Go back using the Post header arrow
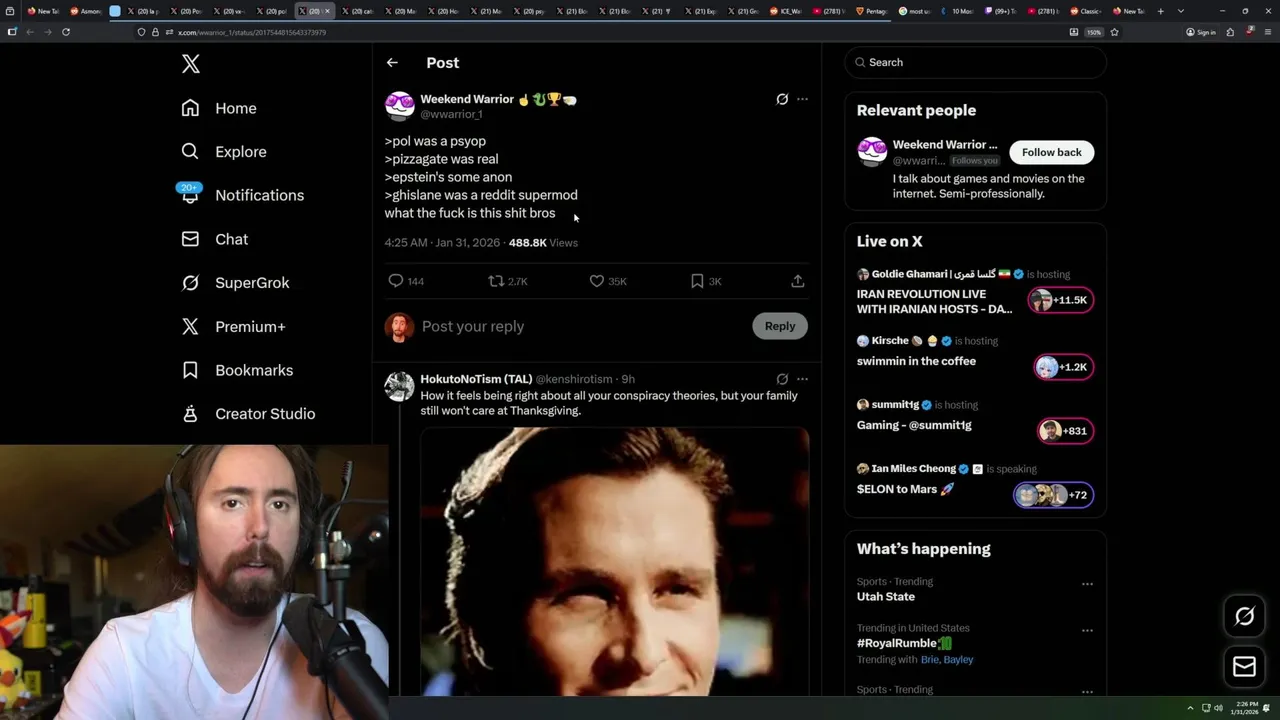The height and width of the screenshot is (720, 1280). (x=392, y=62)
